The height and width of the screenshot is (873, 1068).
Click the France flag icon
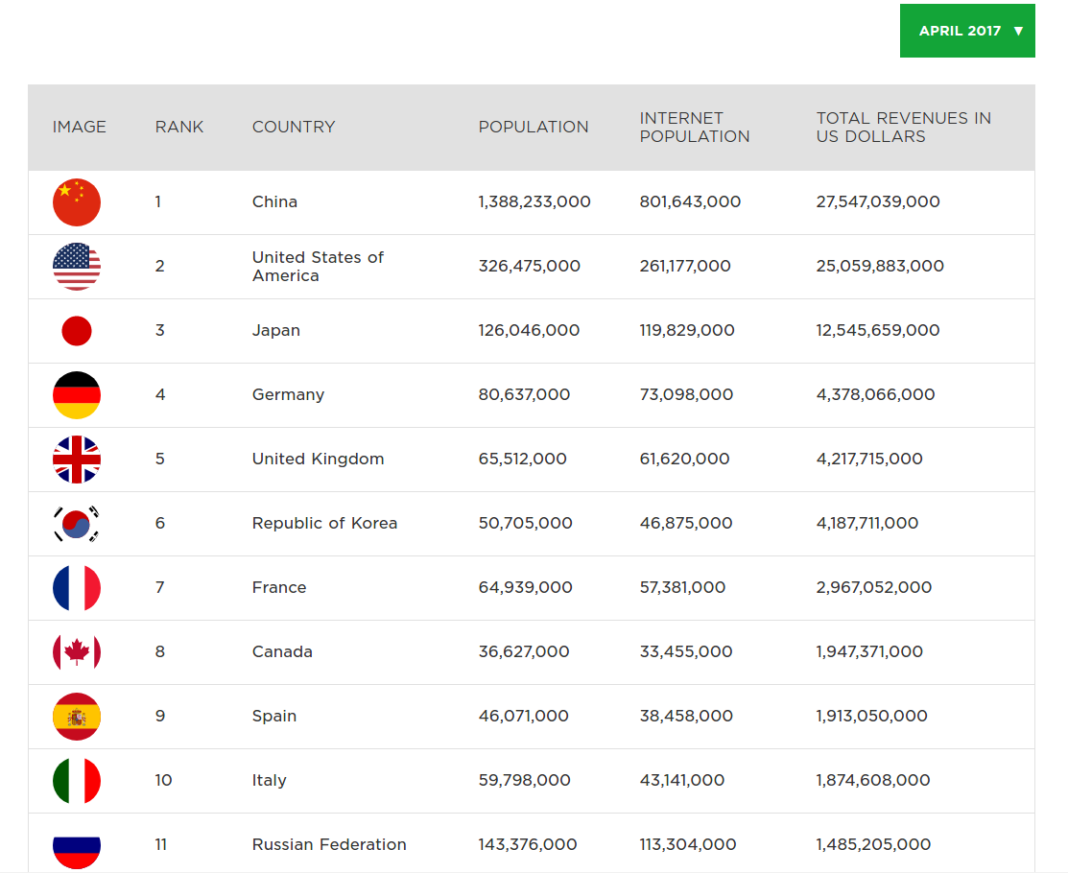click(76, 588)
